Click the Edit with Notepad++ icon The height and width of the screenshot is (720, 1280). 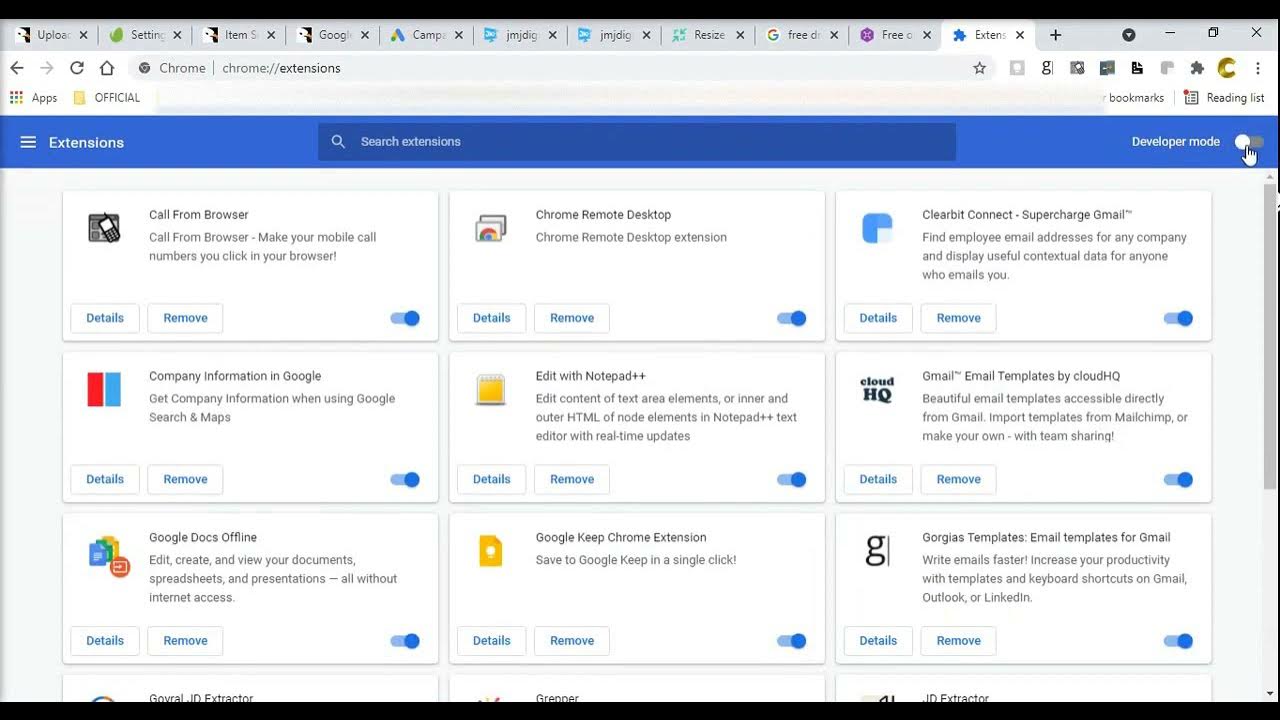[x=491, y=389]
